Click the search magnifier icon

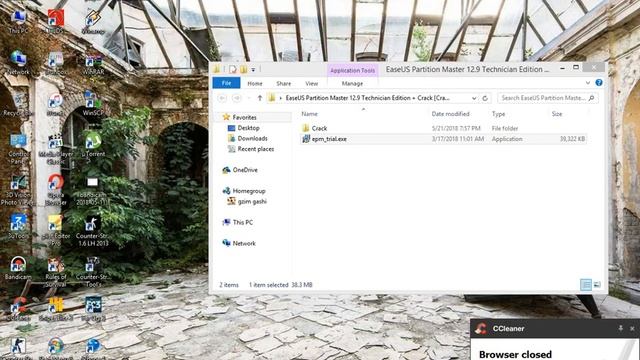click(x=591, y=98)
